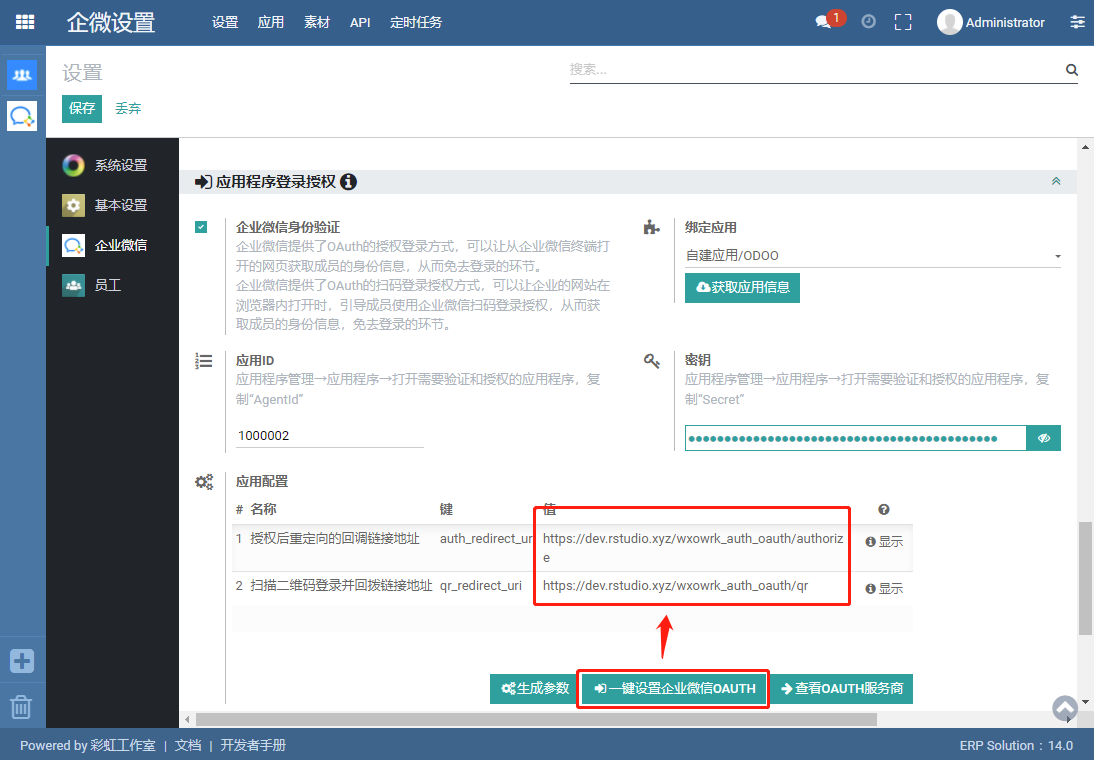
Task: Click the vertical scrollbar thumb
Action: 1085,578
